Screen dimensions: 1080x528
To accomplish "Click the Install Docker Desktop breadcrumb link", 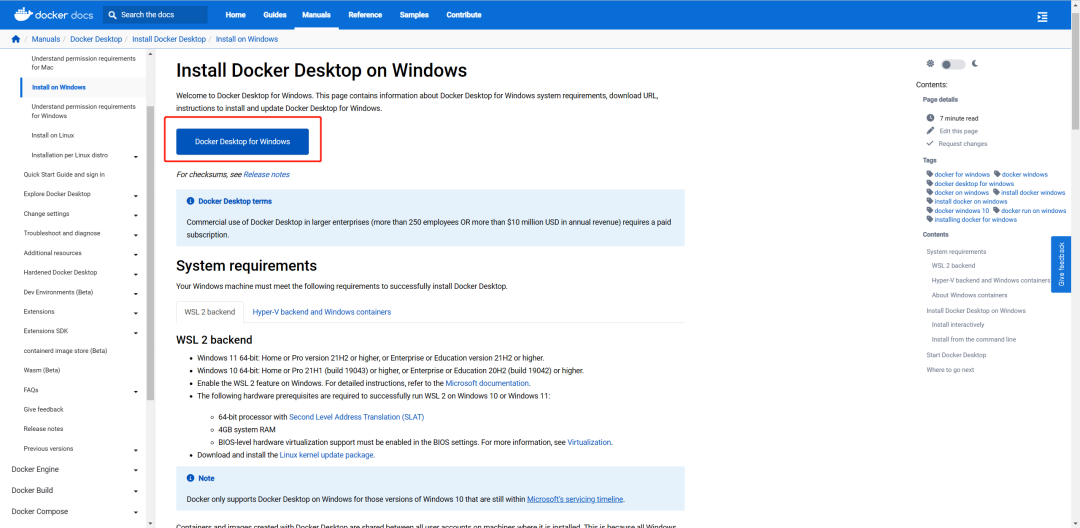I will coord(169,39).
